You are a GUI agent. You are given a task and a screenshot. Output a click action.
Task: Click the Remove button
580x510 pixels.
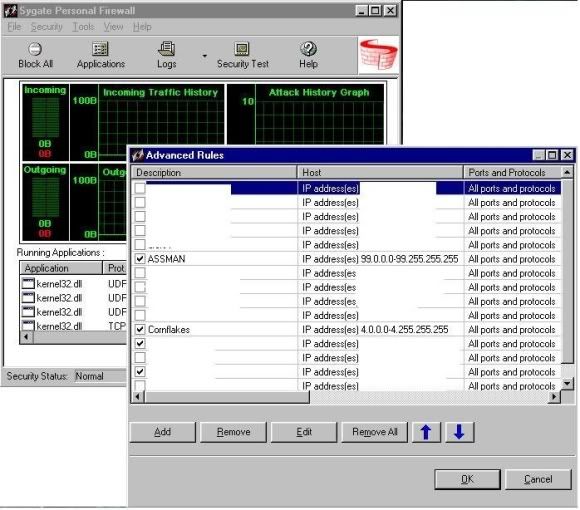233,432
